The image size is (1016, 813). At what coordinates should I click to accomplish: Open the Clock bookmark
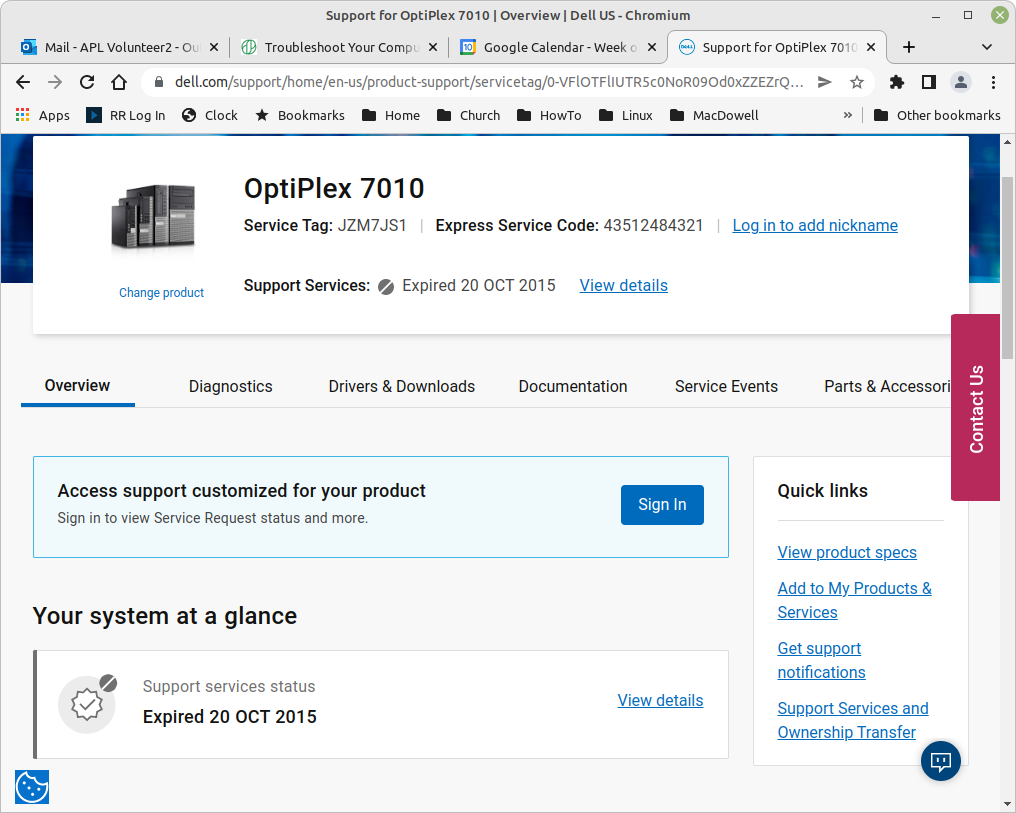point(210,115)
